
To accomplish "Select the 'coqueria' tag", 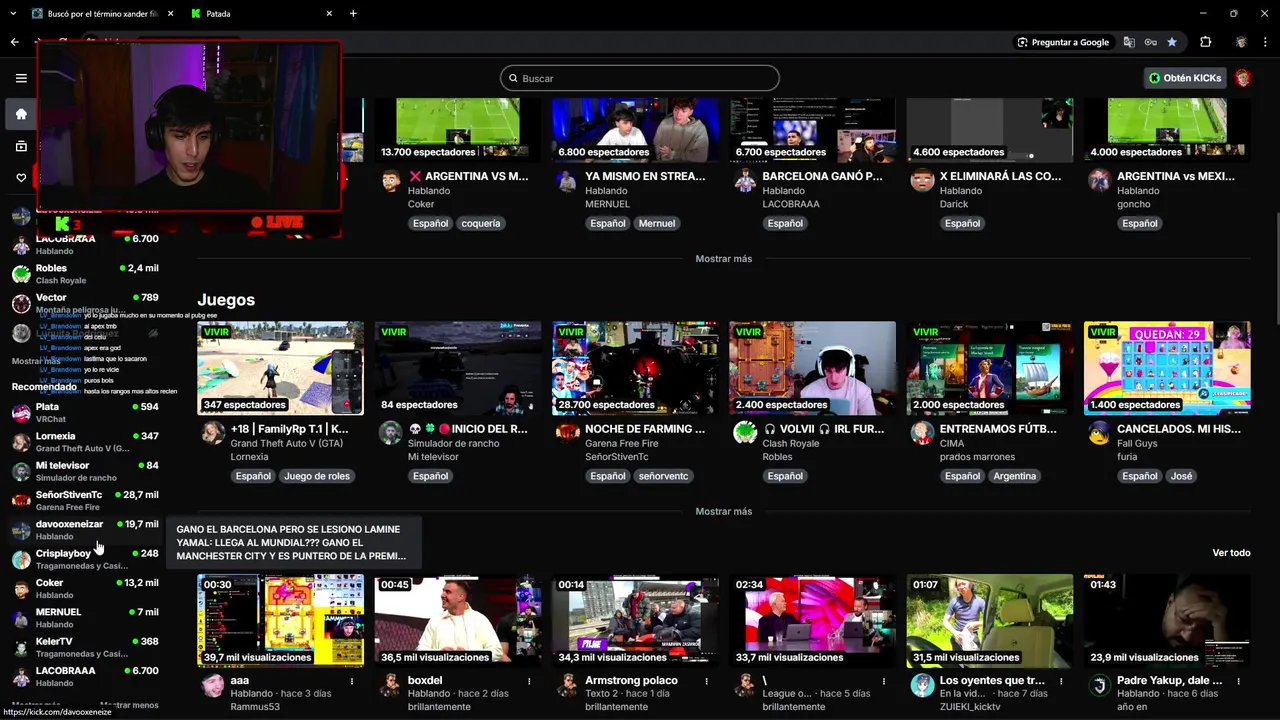I will pos(480,224).
